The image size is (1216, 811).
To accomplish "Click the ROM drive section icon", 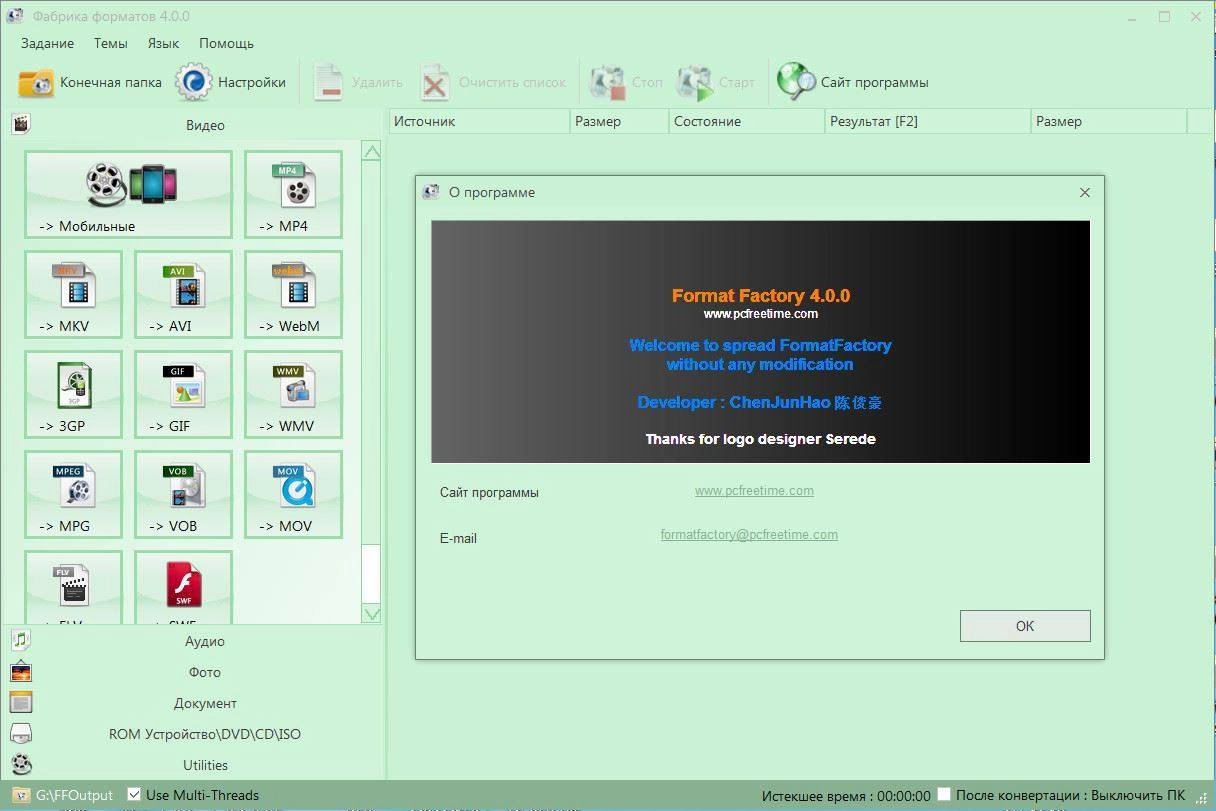I will [x=21, y=734].
